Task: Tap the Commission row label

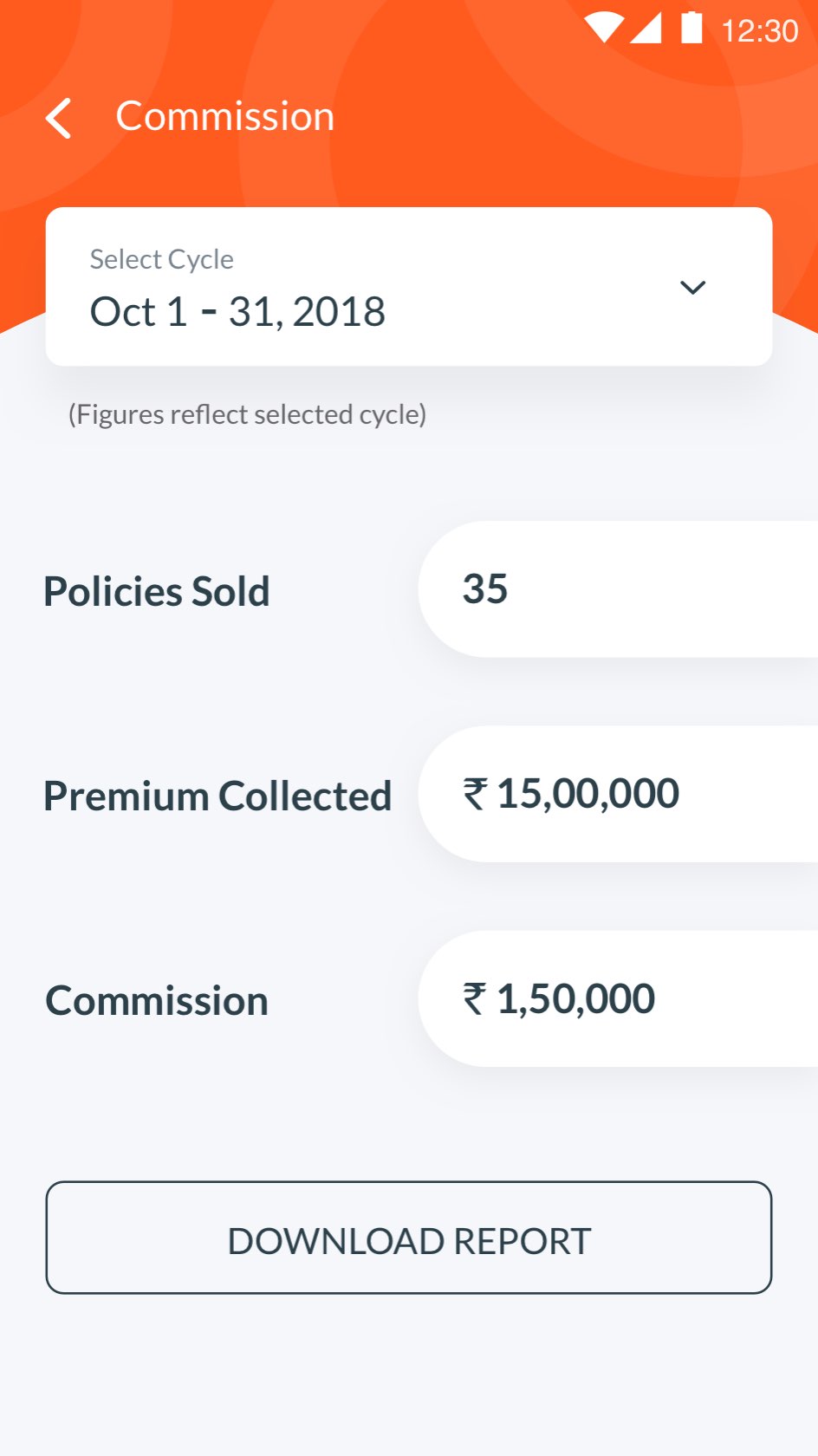Action: (157, 1001)
